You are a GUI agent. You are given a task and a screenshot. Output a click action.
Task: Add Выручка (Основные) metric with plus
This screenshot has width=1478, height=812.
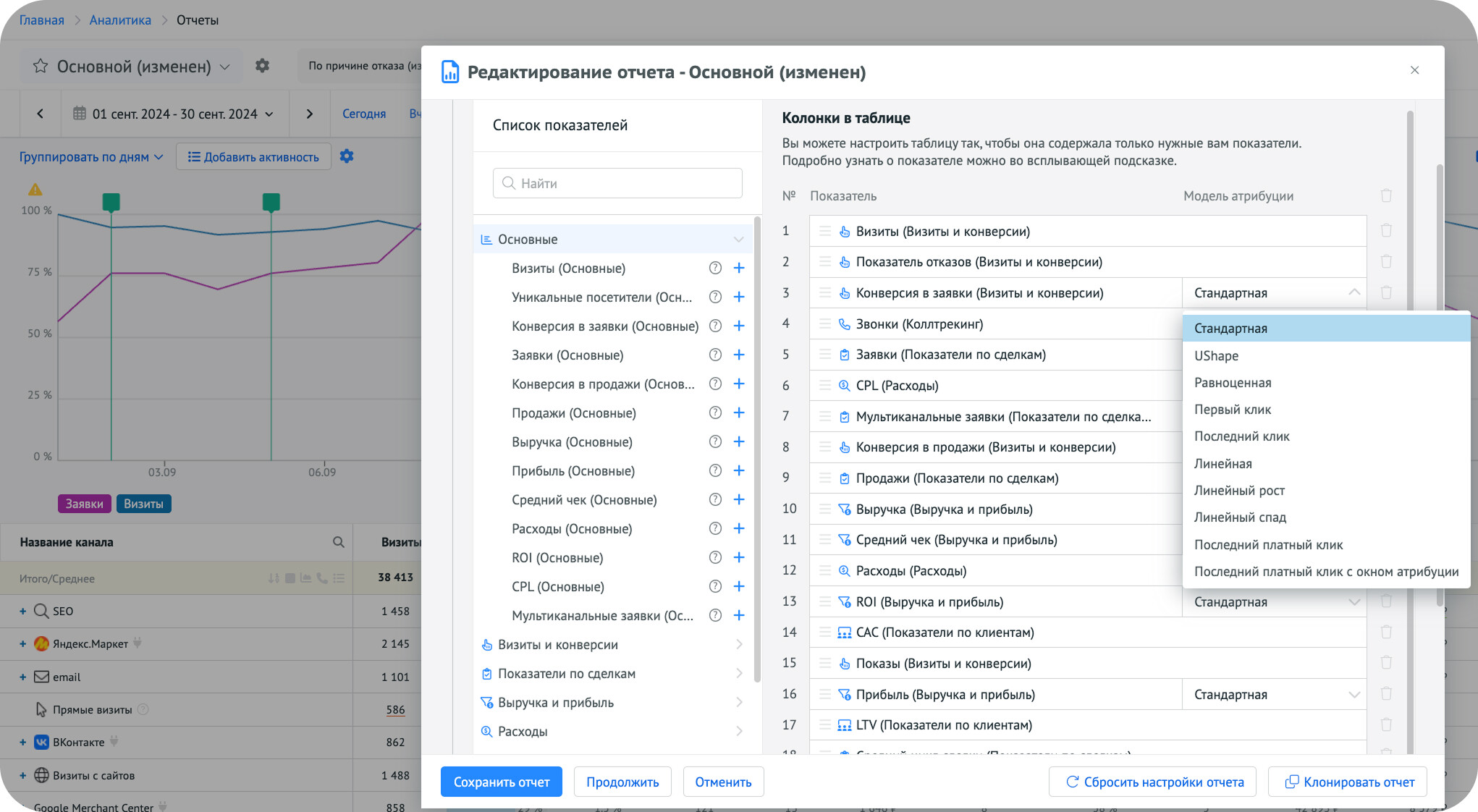[738, 441]
